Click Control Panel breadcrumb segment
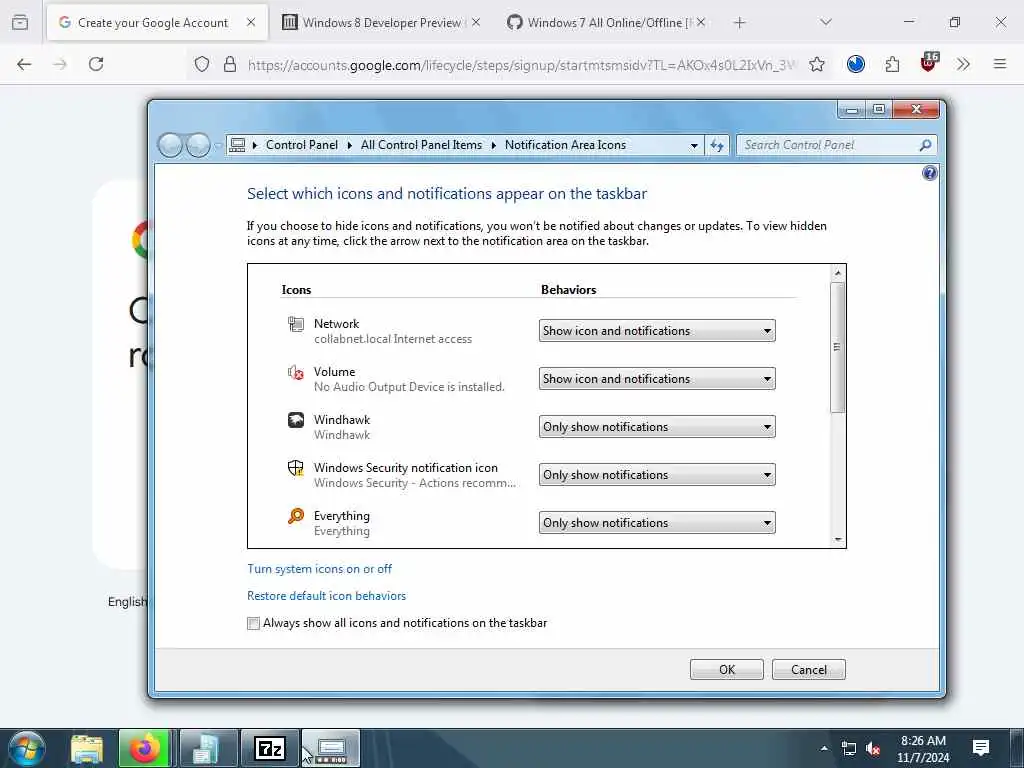Image resolution: width=1024 pixels, height=768 pixels. (x=302, y=145)
